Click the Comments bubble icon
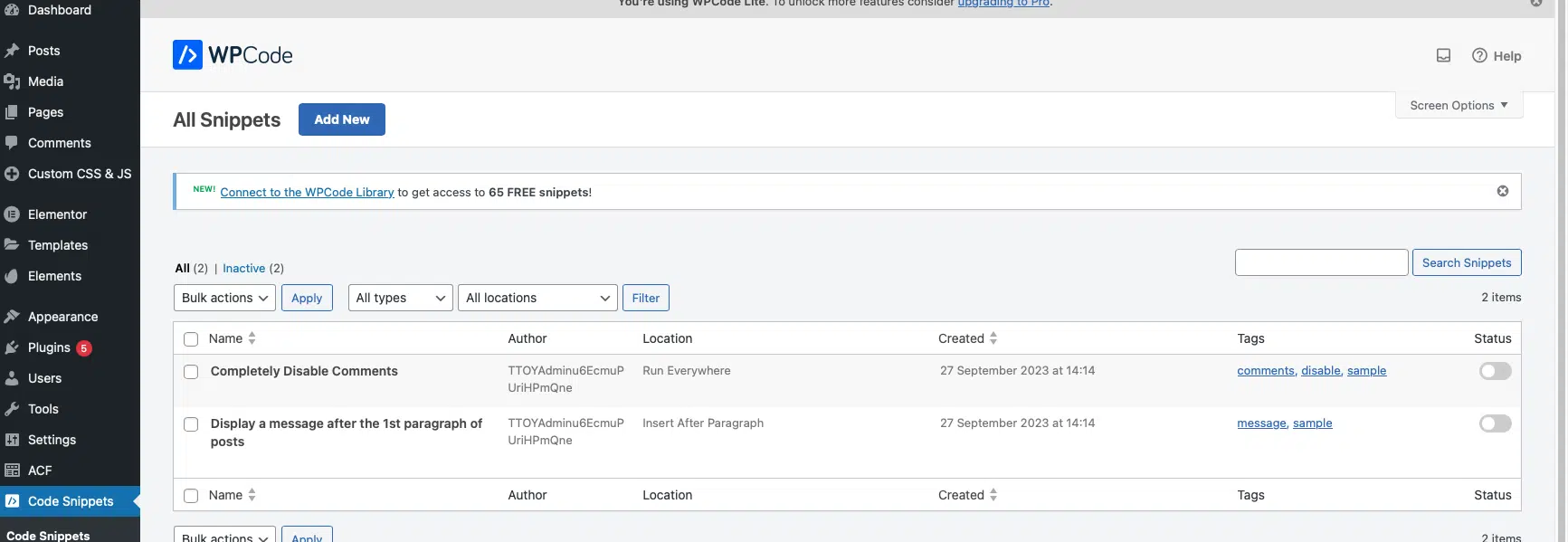Viewport: 1568px width, 542px height. [12, 143]
